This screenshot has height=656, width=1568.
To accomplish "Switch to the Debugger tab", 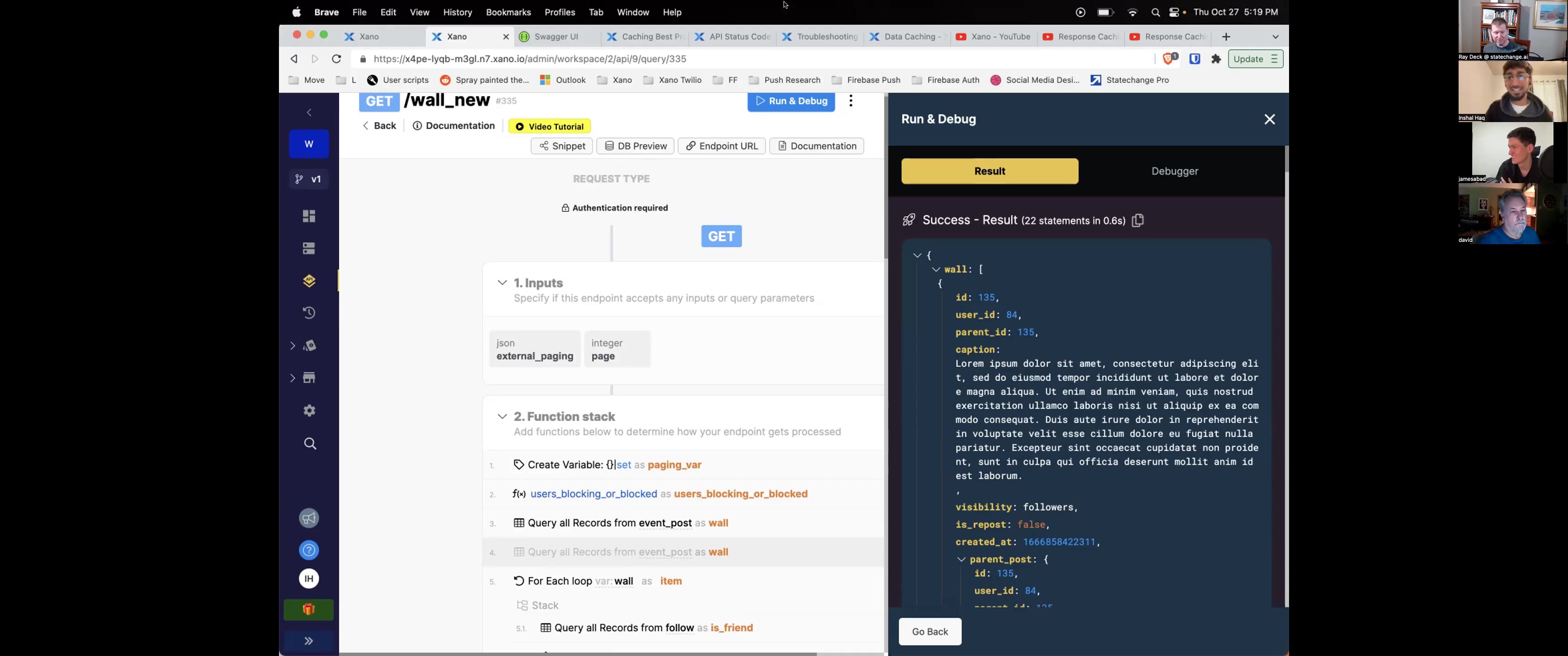I will pos(1174,172).
